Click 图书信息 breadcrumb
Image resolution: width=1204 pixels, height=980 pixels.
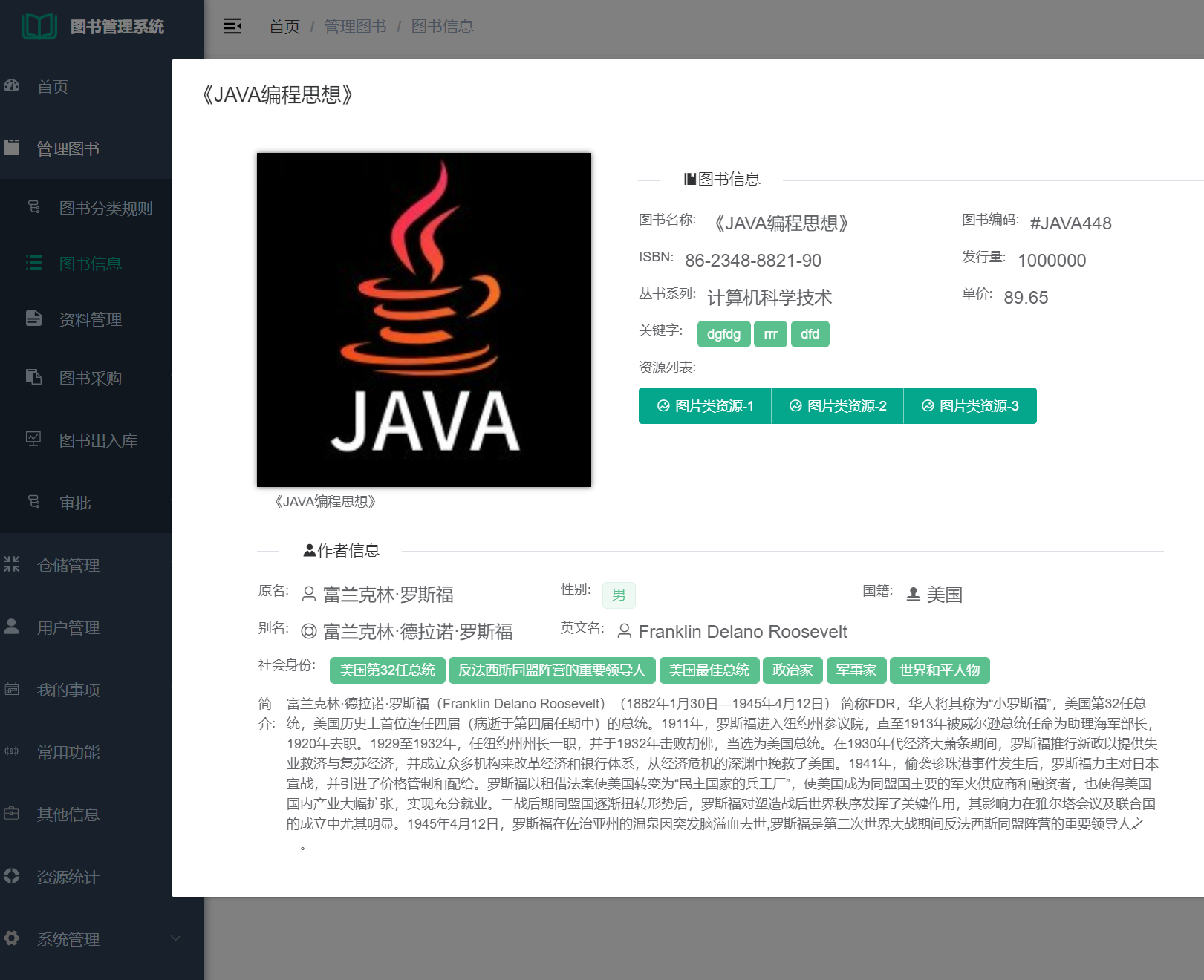(x=442, y=27)
